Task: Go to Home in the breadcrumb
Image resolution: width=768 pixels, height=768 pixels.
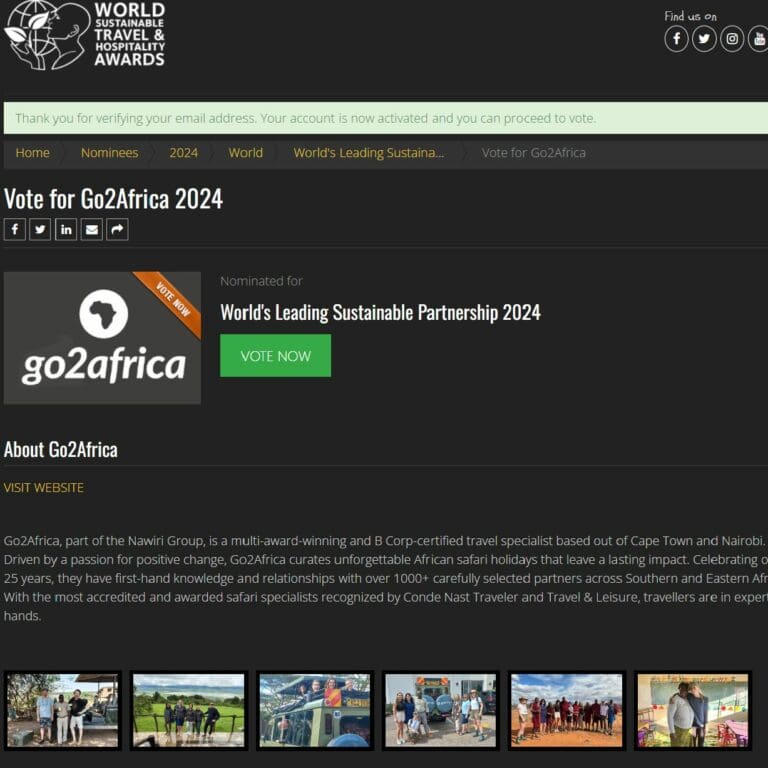Action: pos(32,153)
